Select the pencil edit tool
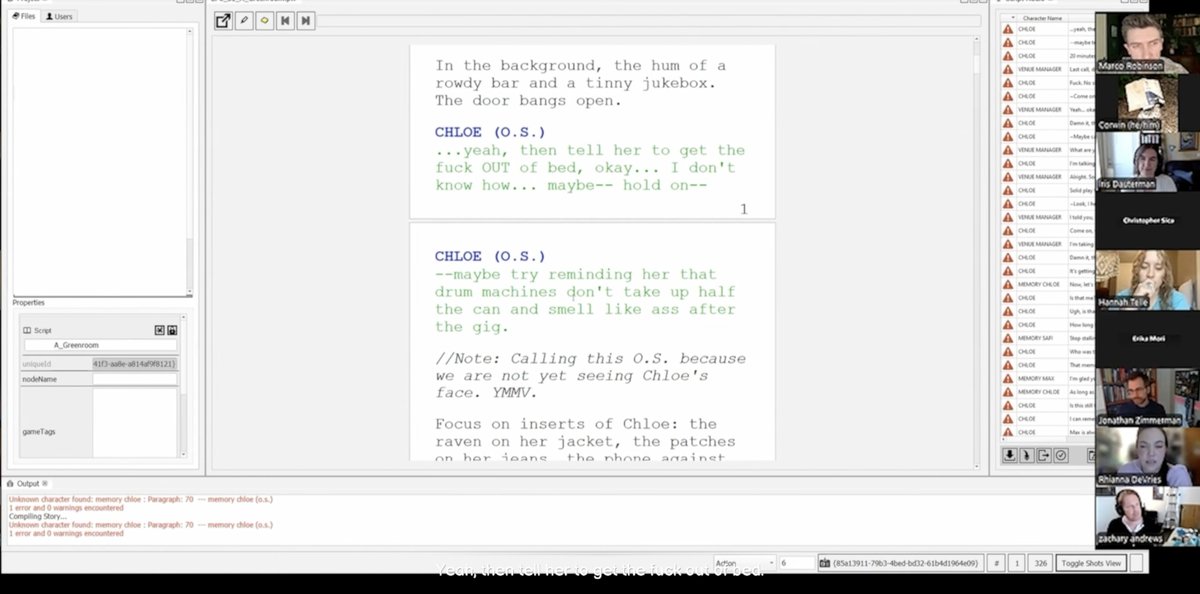The width and height of the screenshot is (1200, 594). [243, 20]
